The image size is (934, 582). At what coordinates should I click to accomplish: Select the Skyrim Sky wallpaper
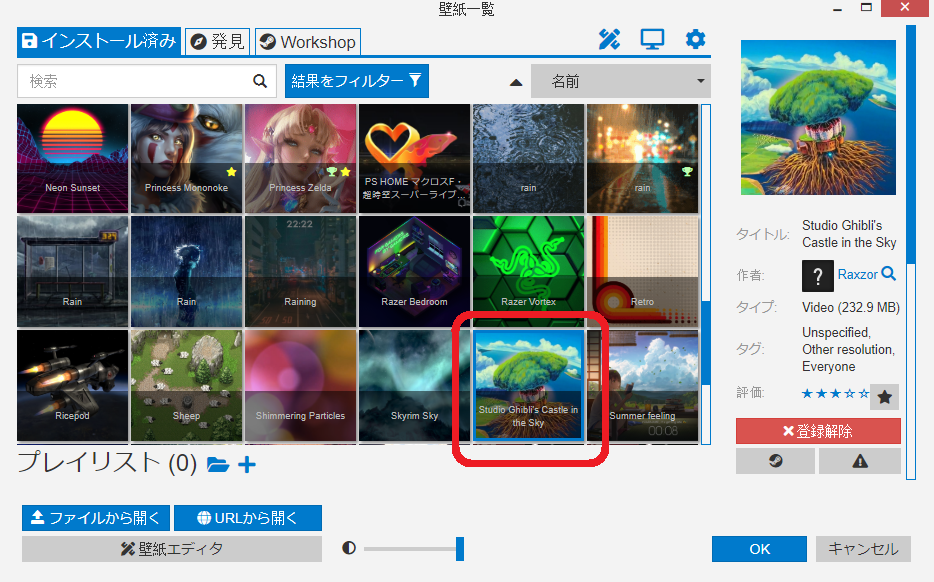click(415, 385)
